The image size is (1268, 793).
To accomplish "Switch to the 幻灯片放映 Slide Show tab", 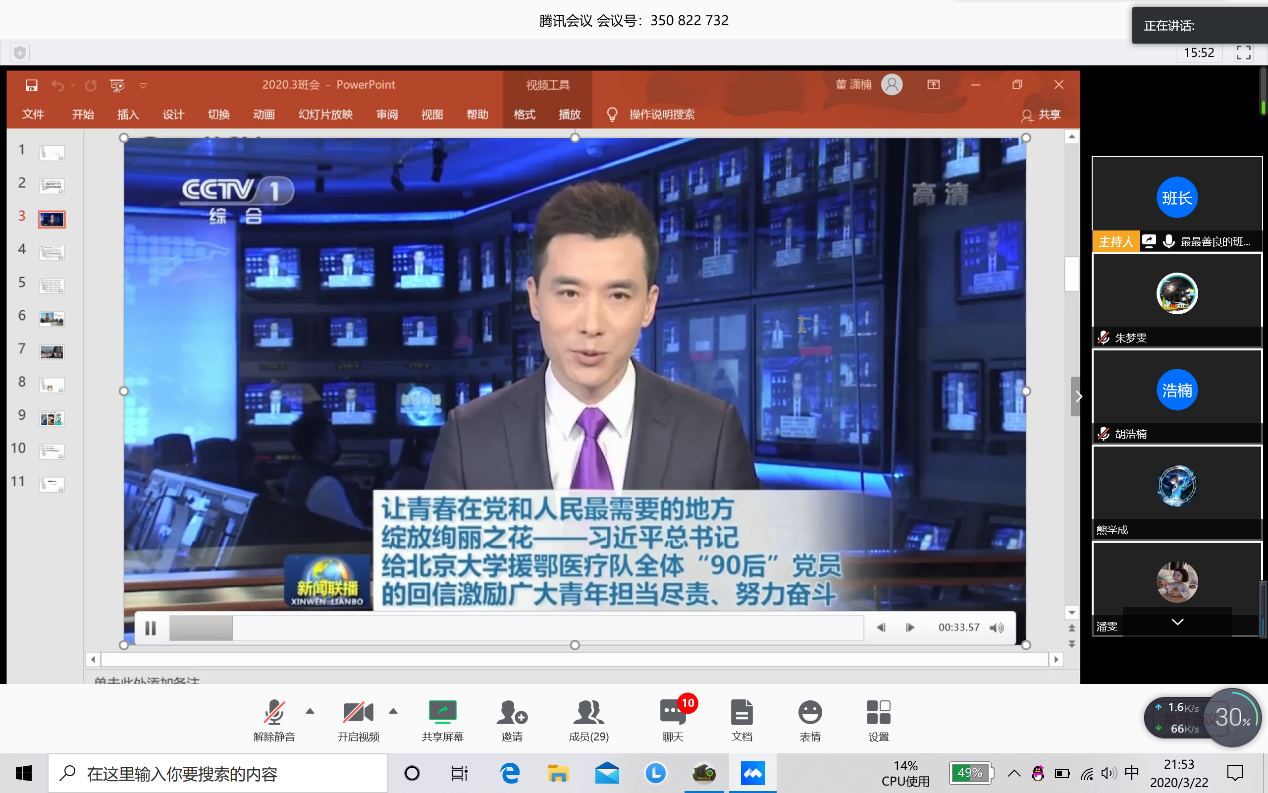I will tap(326, 114).
